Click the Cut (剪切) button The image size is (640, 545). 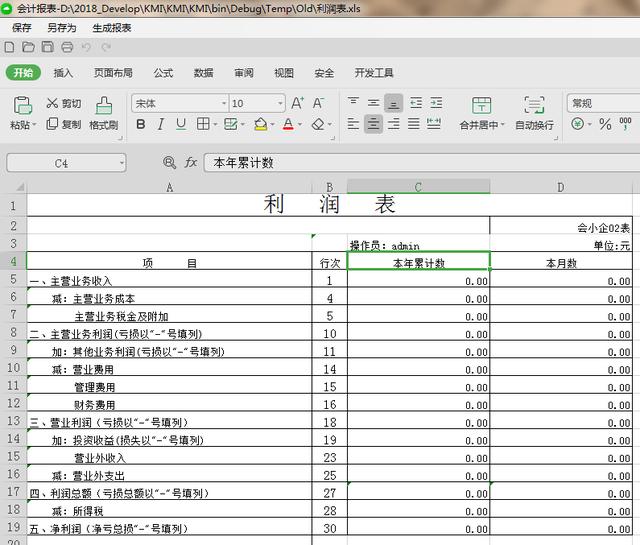pos(64,103)
